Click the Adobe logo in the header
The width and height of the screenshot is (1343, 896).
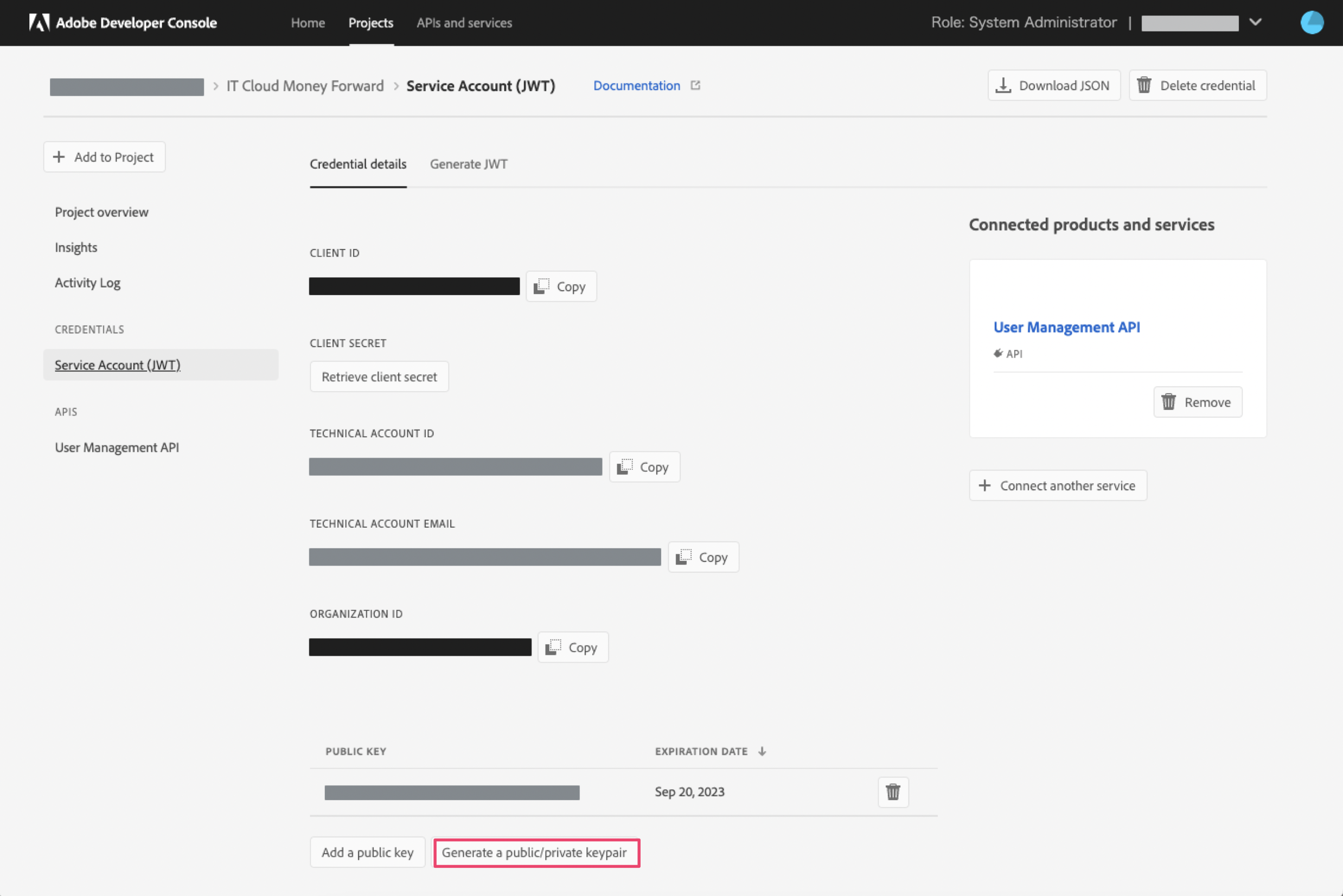39,22
